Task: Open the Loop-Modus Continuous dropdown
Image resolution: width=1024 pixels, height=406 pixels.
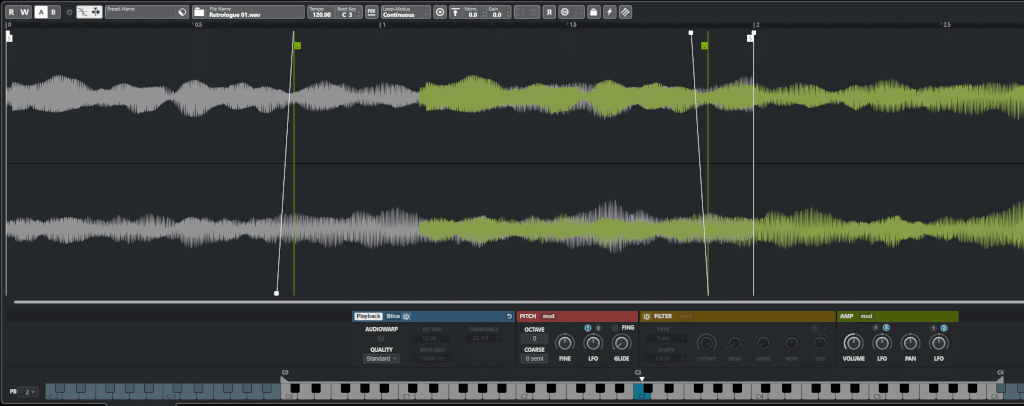Action: point(406,12)
